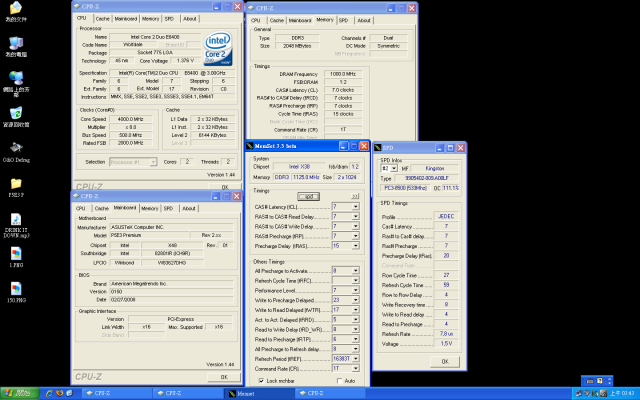
Task: Open the Command Rate (CR) dropdown in MemSet
Action: [x=355, y=369]
